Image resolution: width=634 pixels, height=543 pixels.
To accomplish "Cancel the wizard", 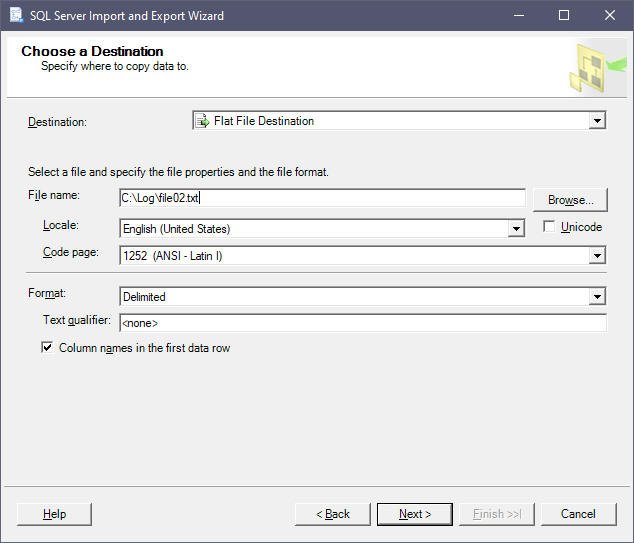I will tap(578, 514).
